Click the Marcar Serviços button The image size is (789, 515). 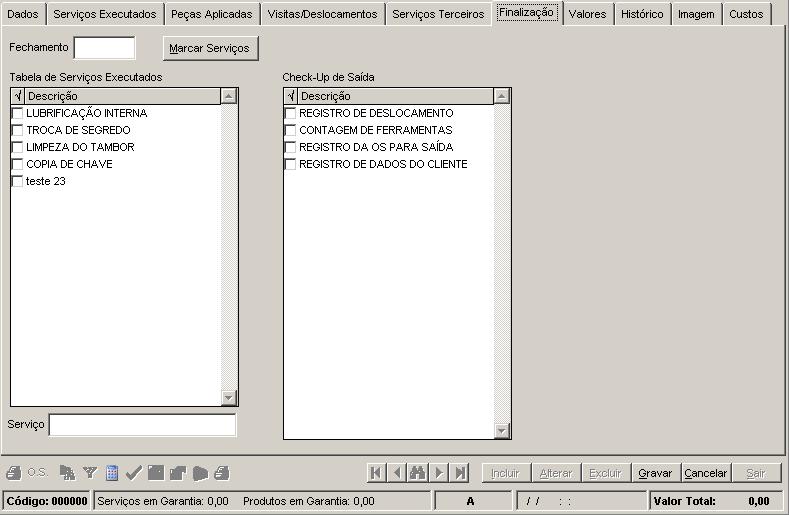pyautogui.click(x=210, y=48)
